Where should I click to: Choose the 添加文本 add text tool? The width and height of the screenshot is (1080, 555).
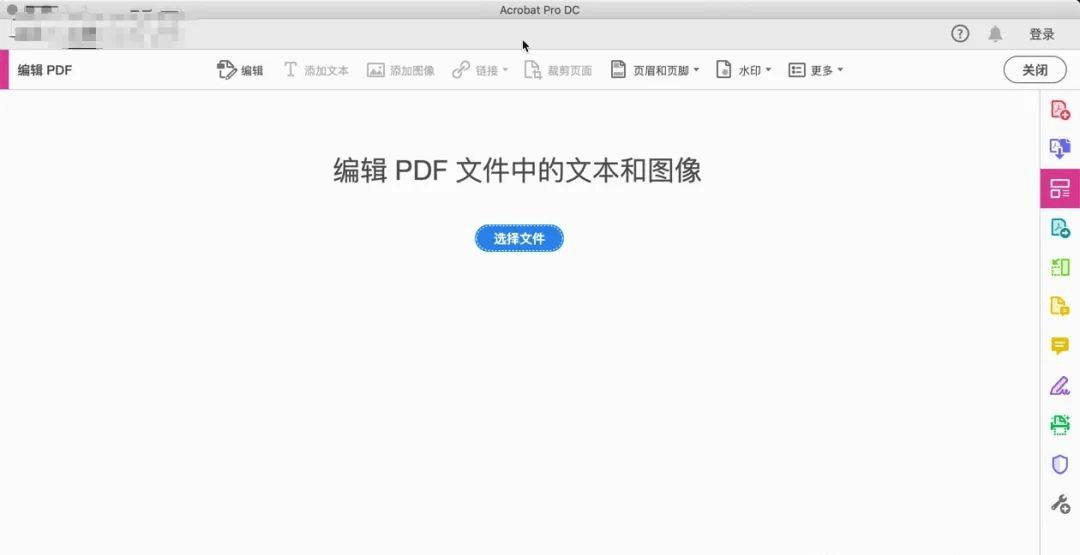316,70
